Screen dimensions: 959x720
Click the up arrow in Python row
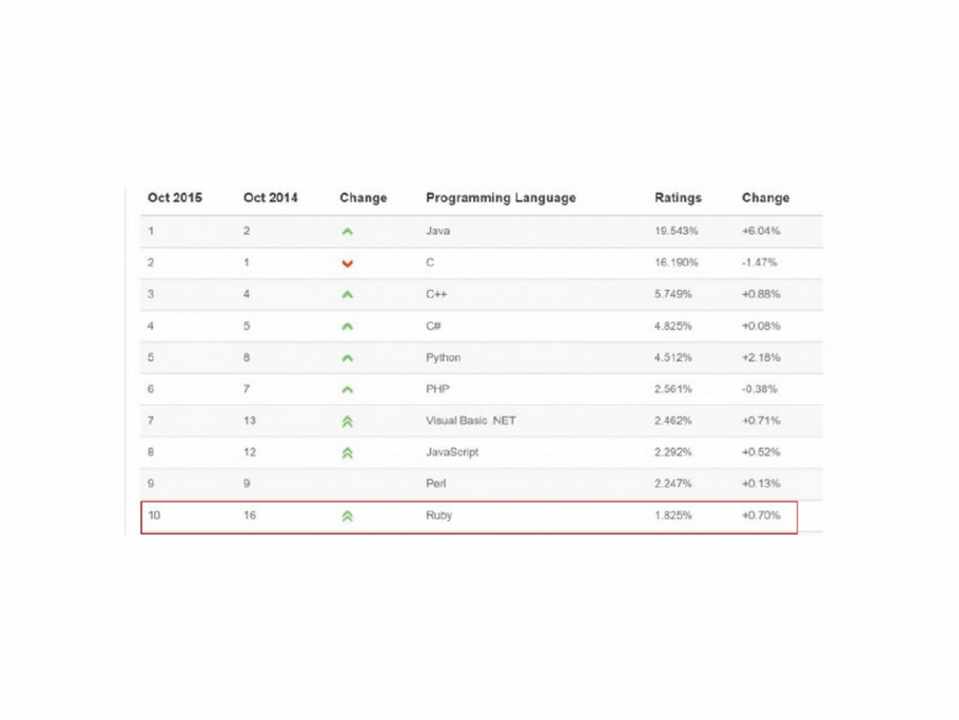347,358
